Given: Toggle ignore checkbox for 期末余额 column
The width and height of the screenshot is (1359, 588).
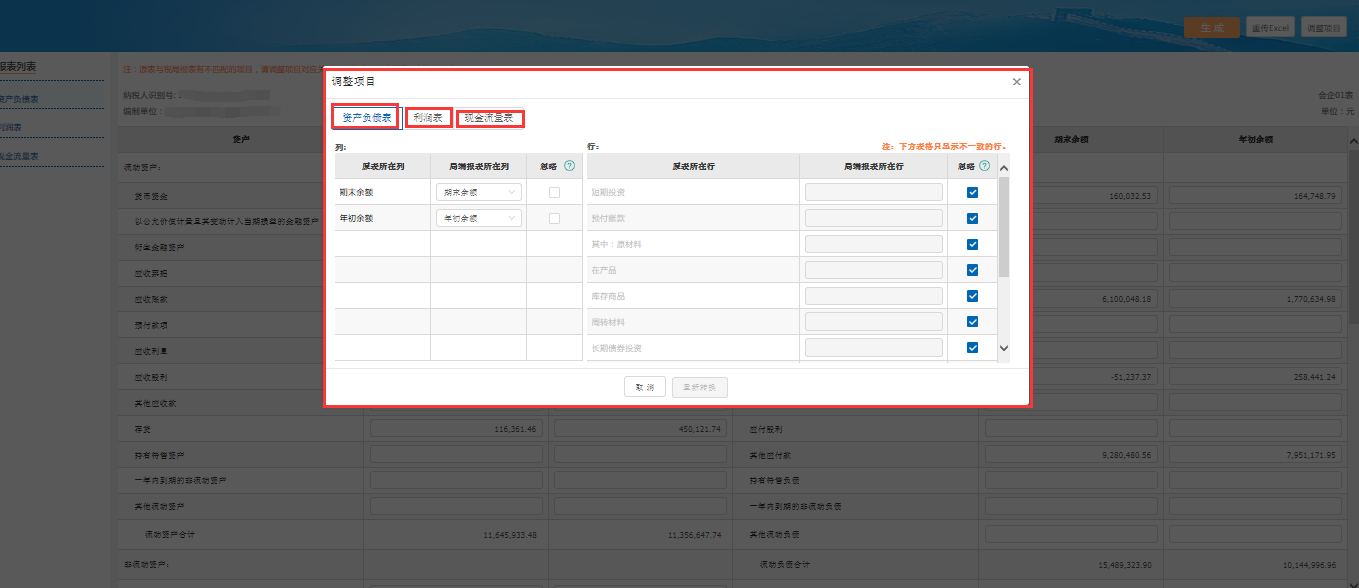Looking at the screenshot, I should pyautogui.click(x=554, y=192).
